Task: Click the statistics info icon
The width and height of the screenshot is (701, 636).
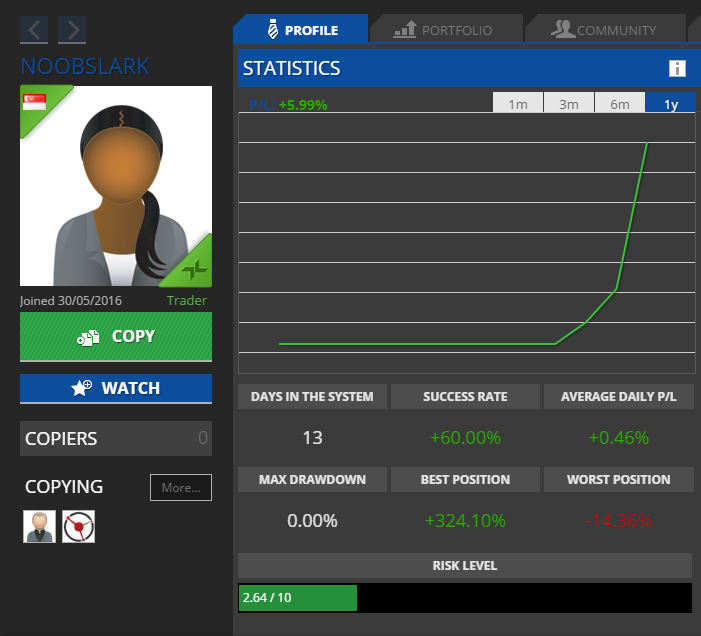Action: click(677, 69)
